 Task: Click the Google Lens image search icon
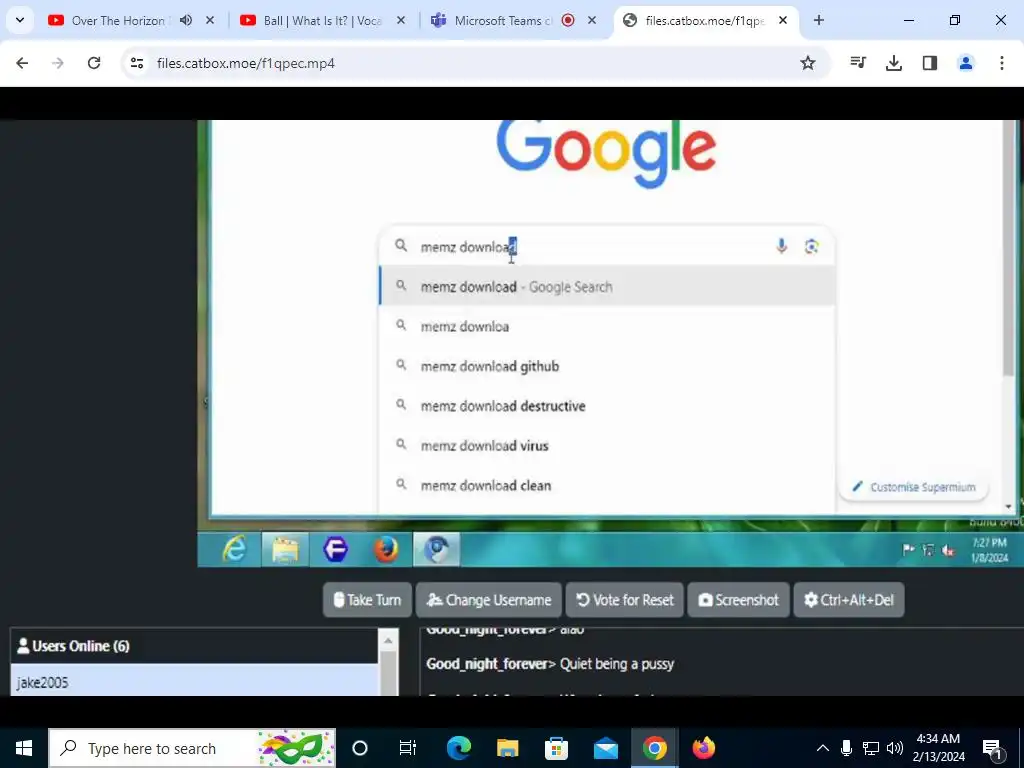tap(811, 246)
